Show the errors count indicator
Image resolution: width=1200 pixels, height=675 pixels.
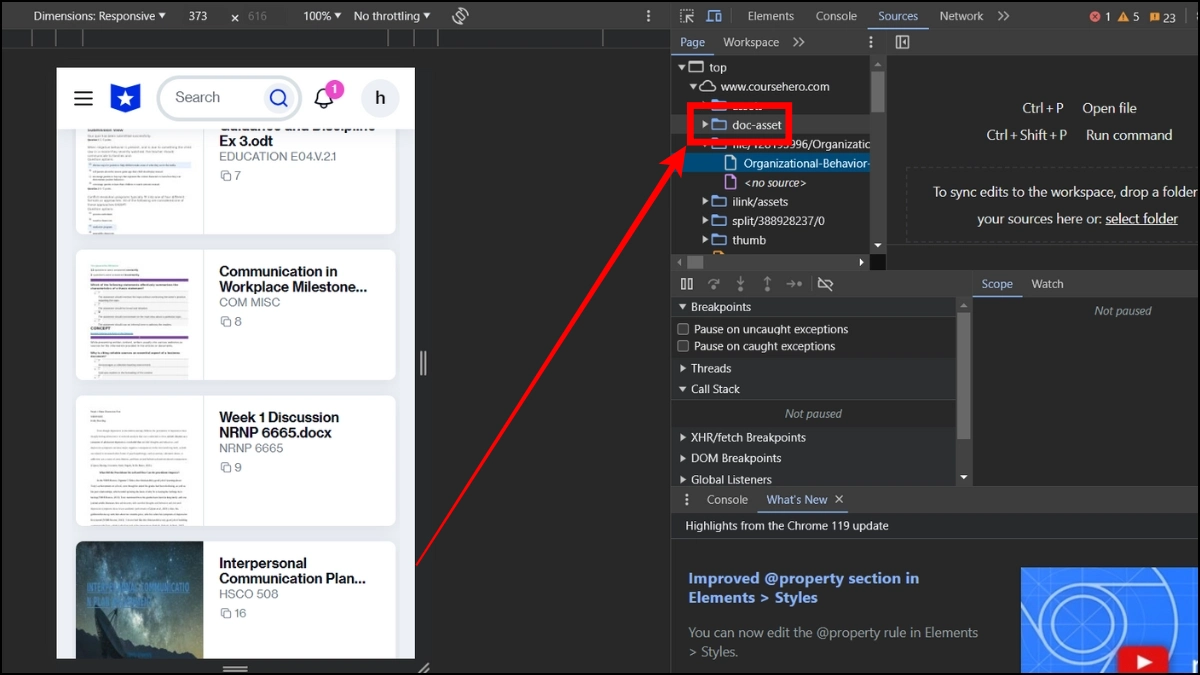click(1100, 17)
